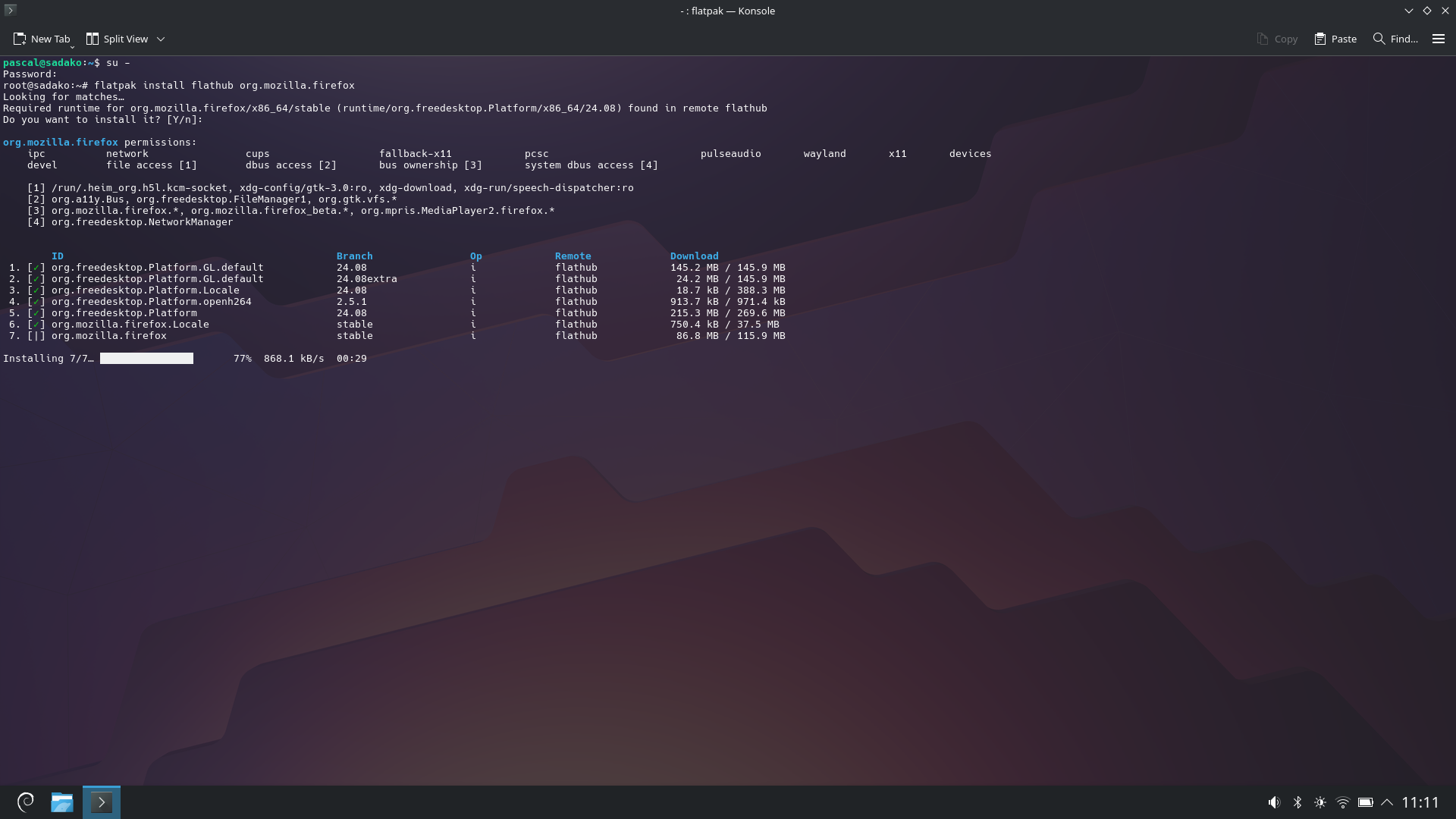Launch the file manager from the taskbar
The height and width of the screenshot is (819, 1456).
click(61, 802)
